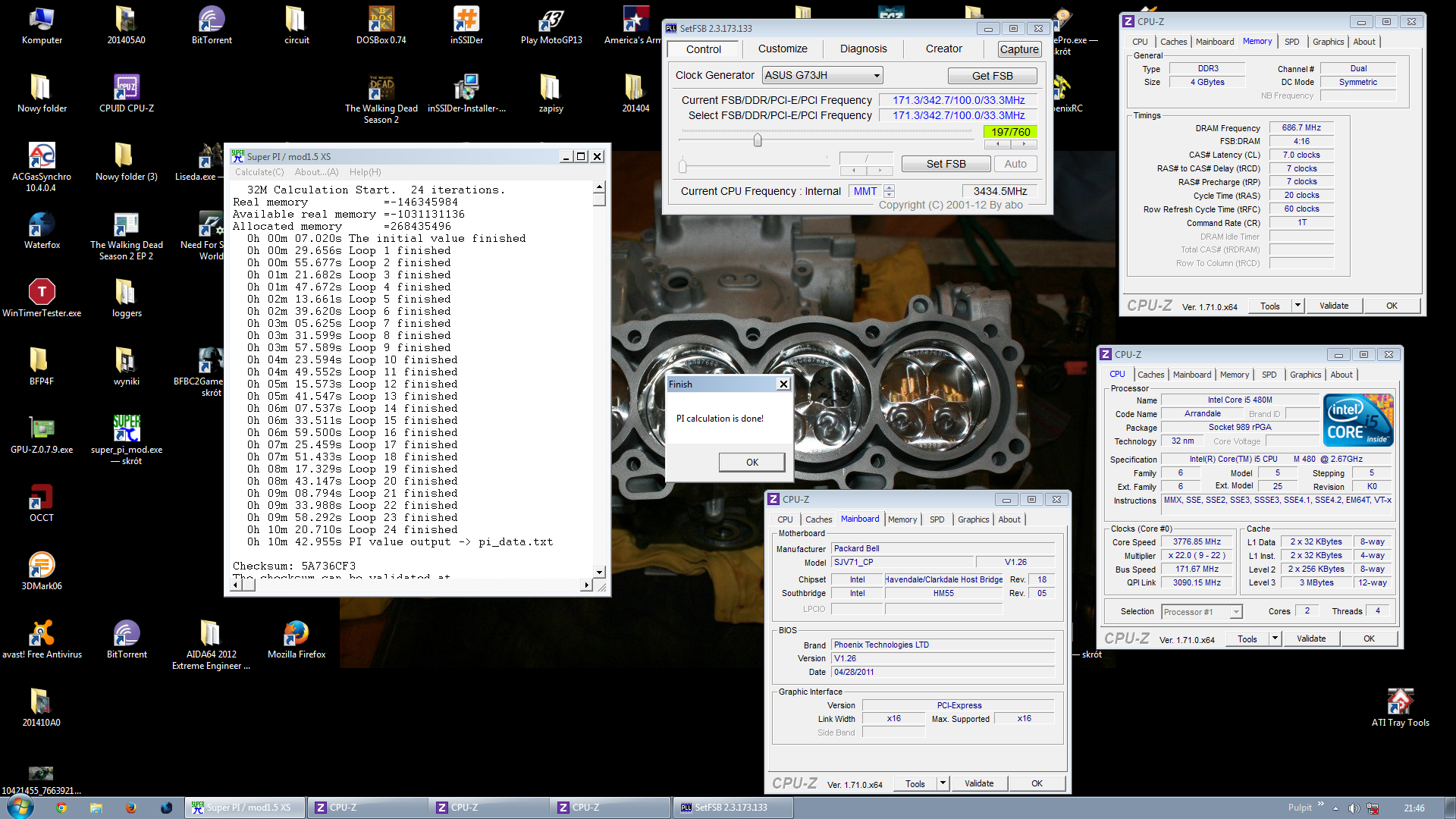Click the taskbar clock showing 21:46
This screenshot has width=1456, height=819.
click(1414, 808)
